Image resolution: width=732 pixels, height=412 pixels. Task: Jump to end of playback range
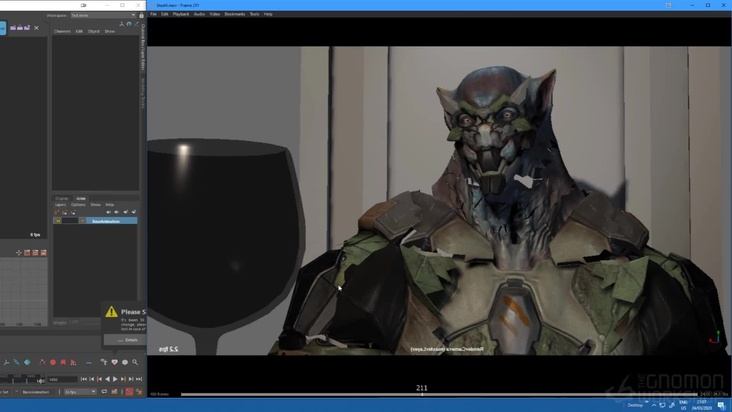[138, 379]
